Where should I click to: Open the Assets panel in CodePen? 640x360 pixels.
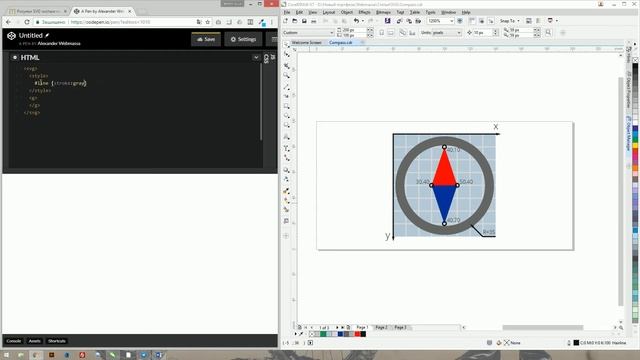pos(35,341)
